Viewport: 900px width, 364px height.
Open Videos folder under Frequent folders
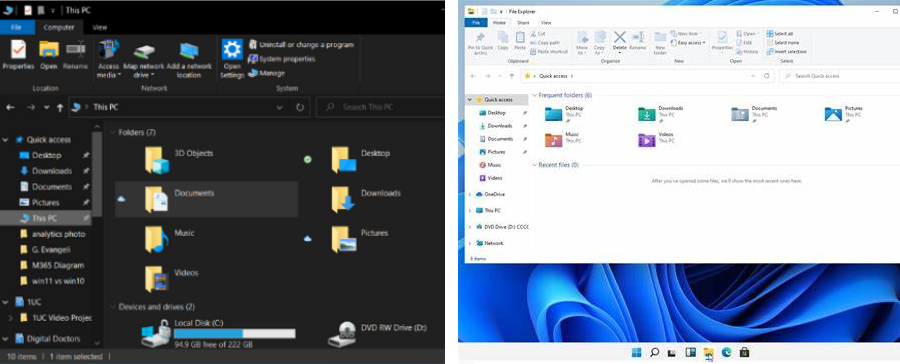pyautogui.click(x=657, y=140)
